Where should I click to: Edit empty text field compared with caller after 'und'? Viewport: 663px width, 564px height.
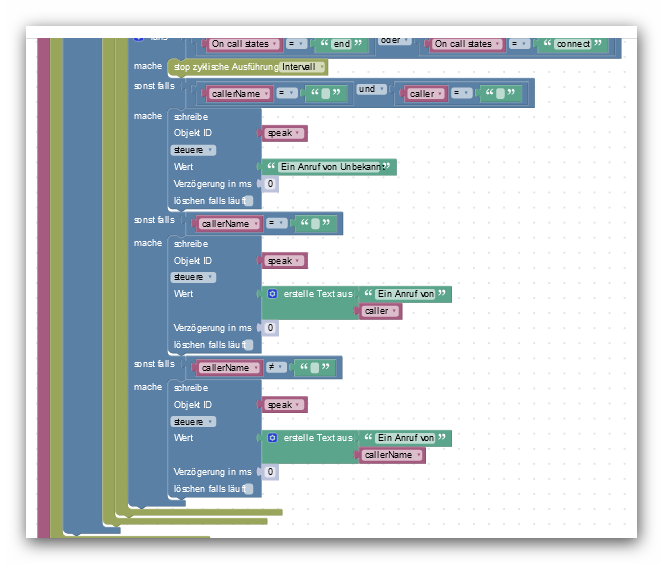(500, 93)
